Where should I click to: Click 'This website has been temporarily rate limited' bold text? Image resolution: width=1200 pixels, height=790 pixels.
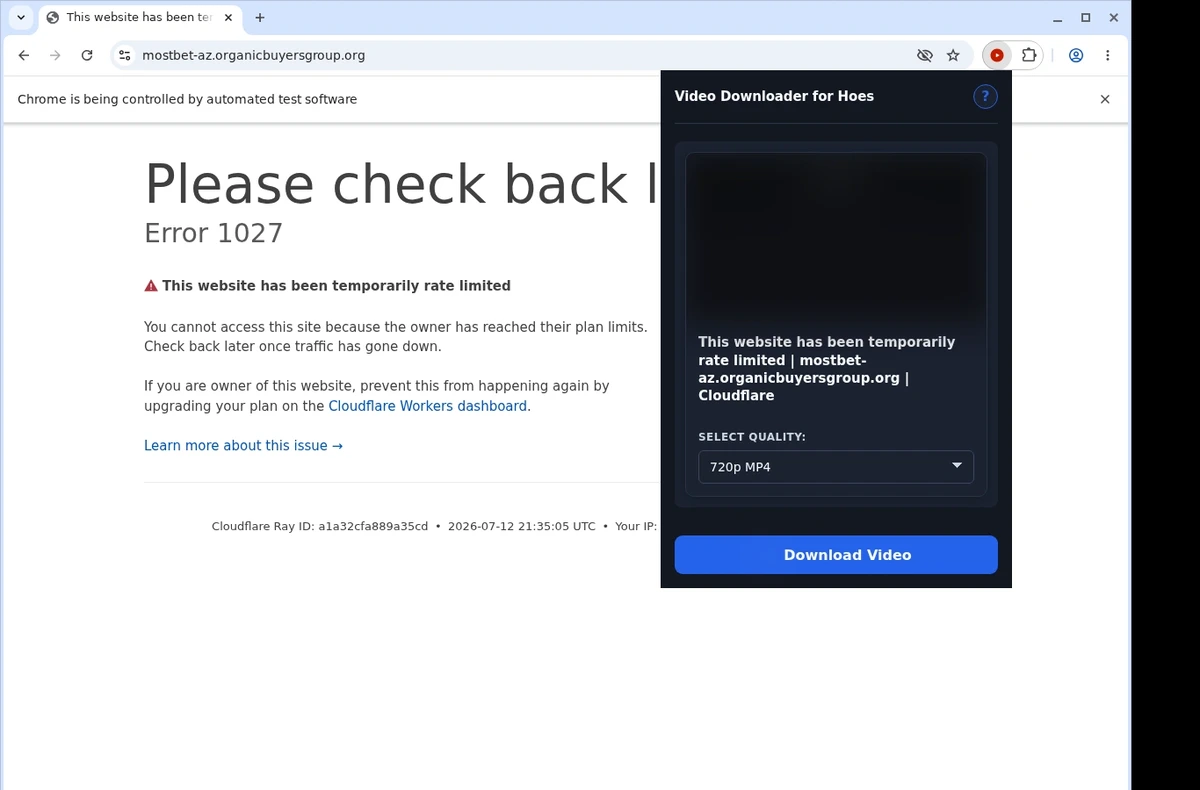point(336,286)
